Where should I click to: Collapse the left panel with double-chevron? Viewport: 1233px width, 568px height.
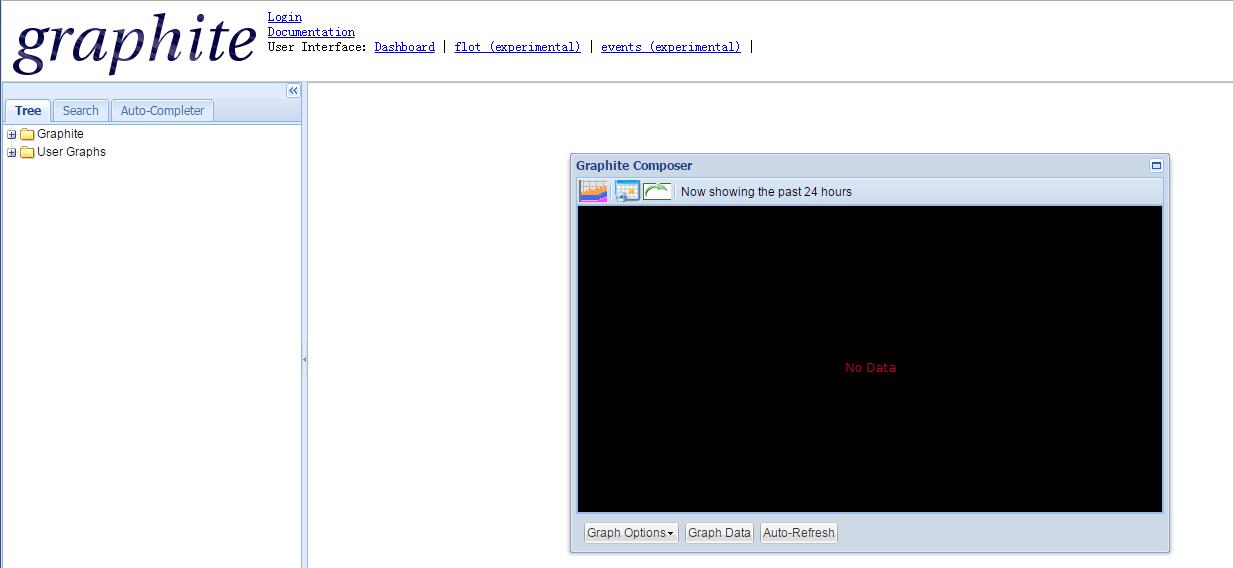pos(293,91)
